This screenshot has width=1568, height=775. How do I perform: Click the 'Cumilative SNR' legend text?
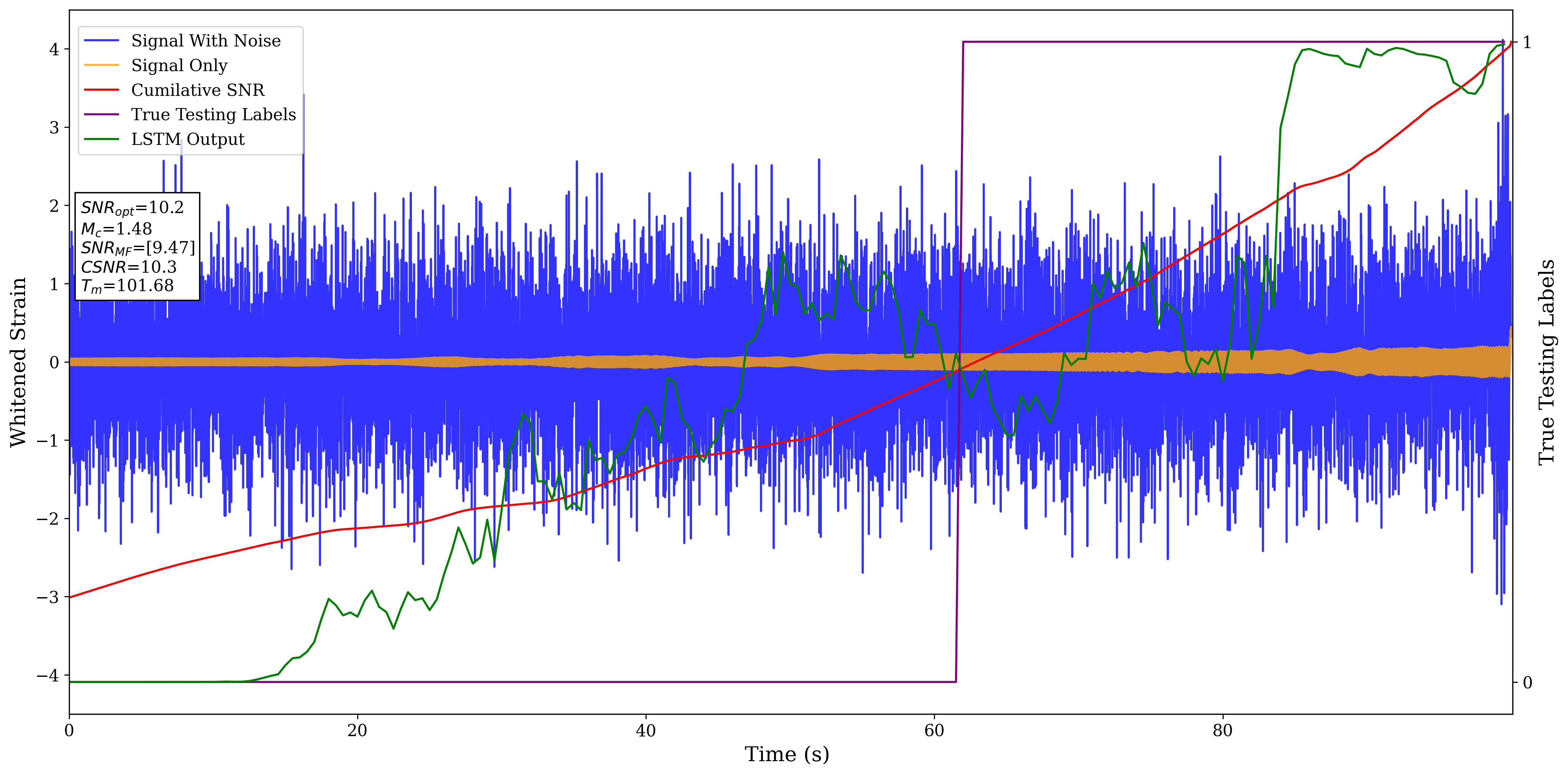point(198,90)
